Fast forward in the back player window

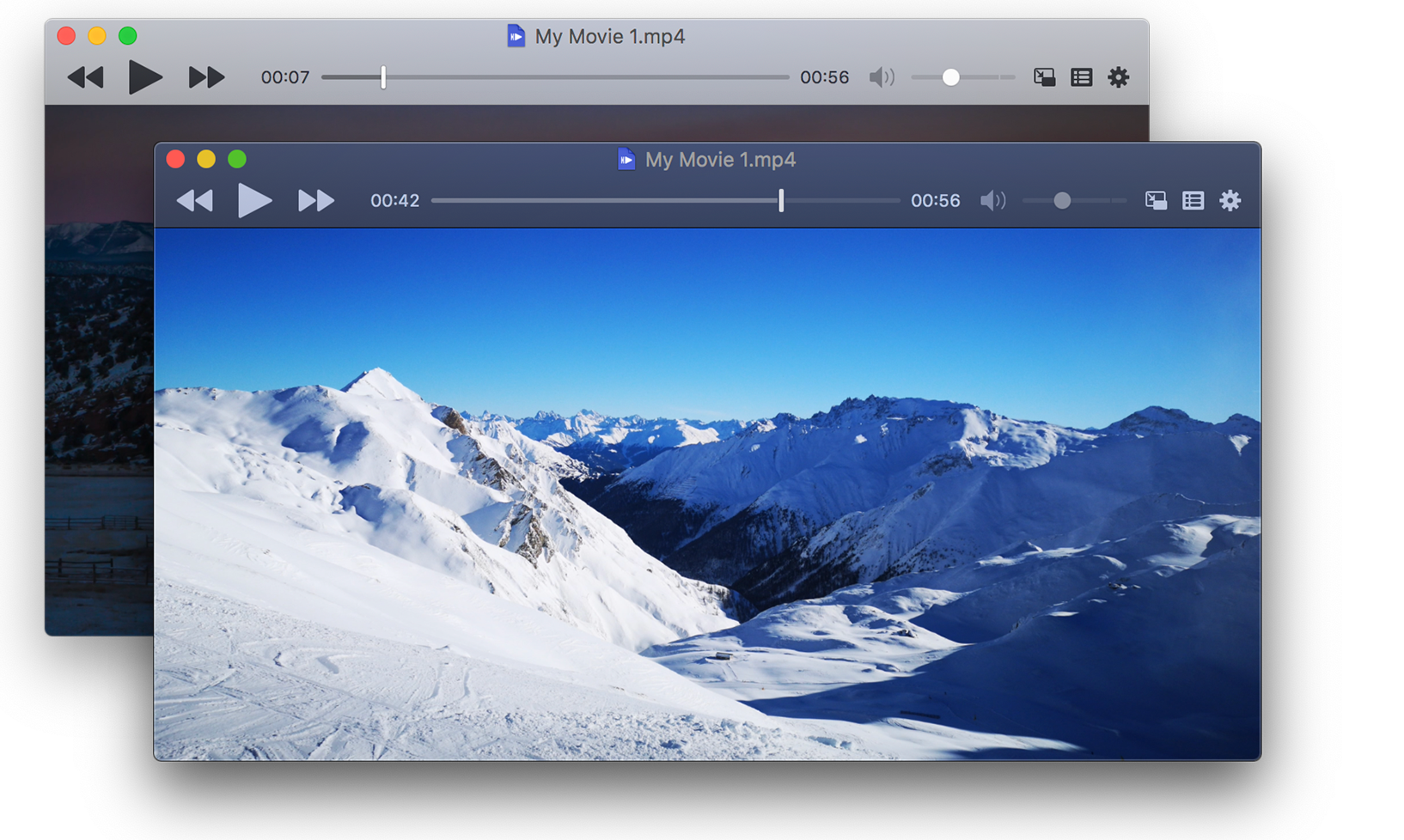point(206,77)
